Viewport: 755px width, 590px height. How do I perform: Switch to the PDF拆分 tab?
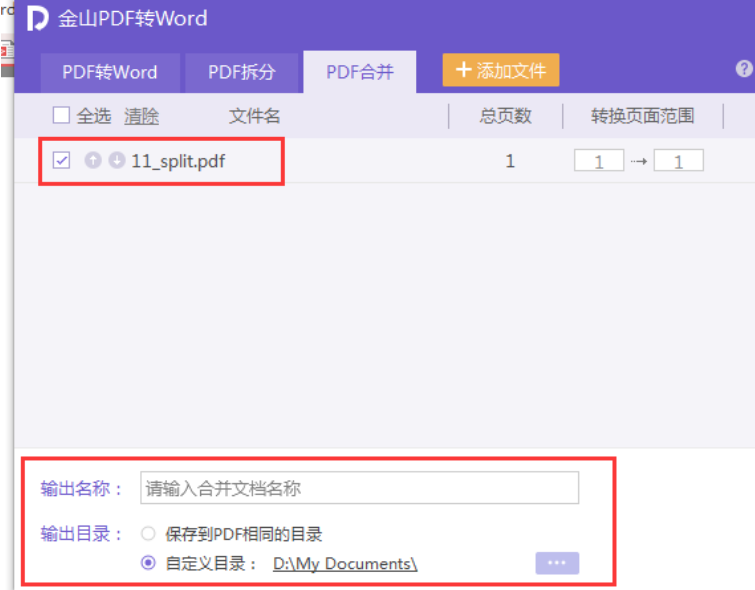click(x=242, y=73)
